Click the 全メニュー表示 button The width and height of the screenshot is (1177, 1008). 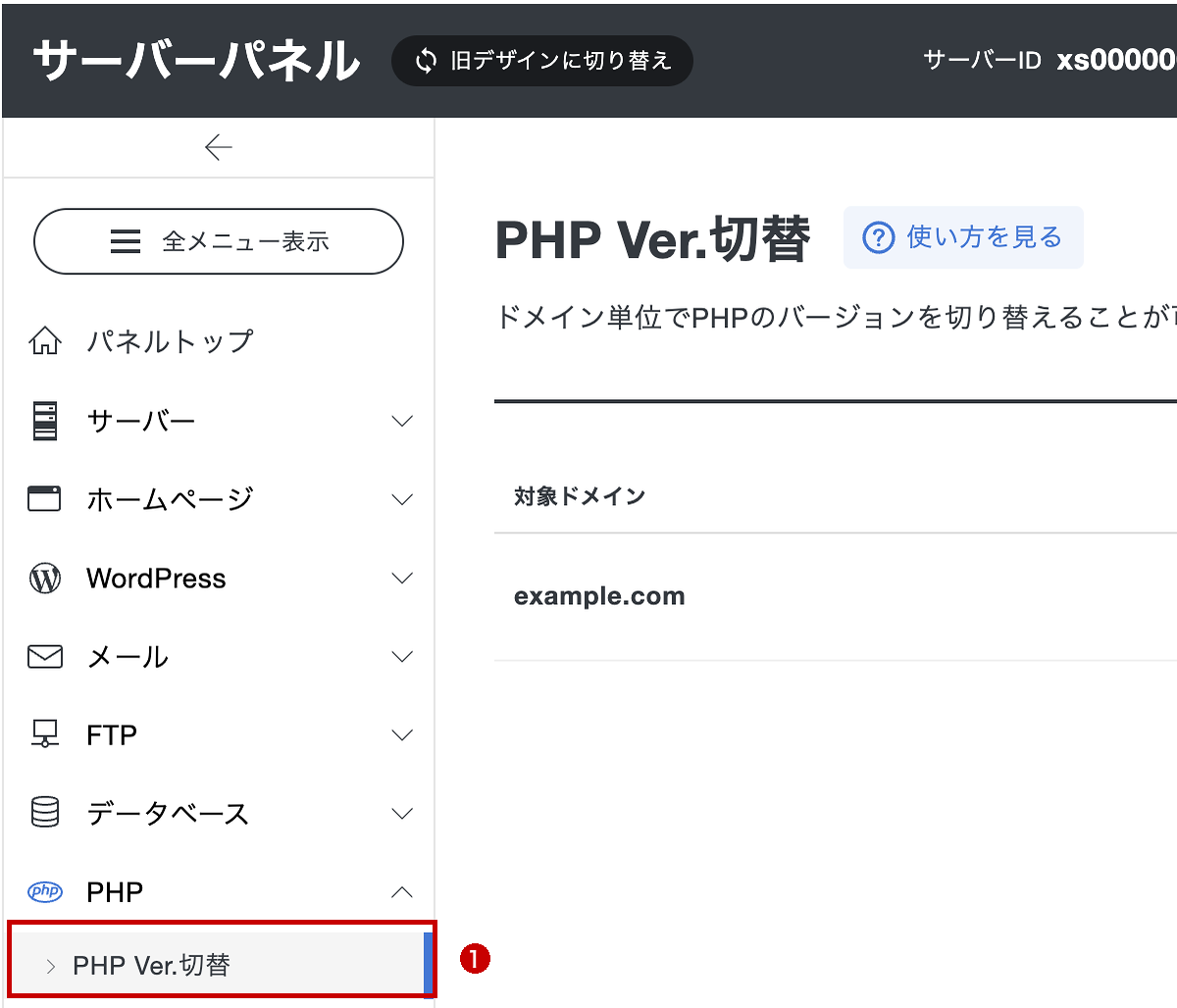pos(219,241)
